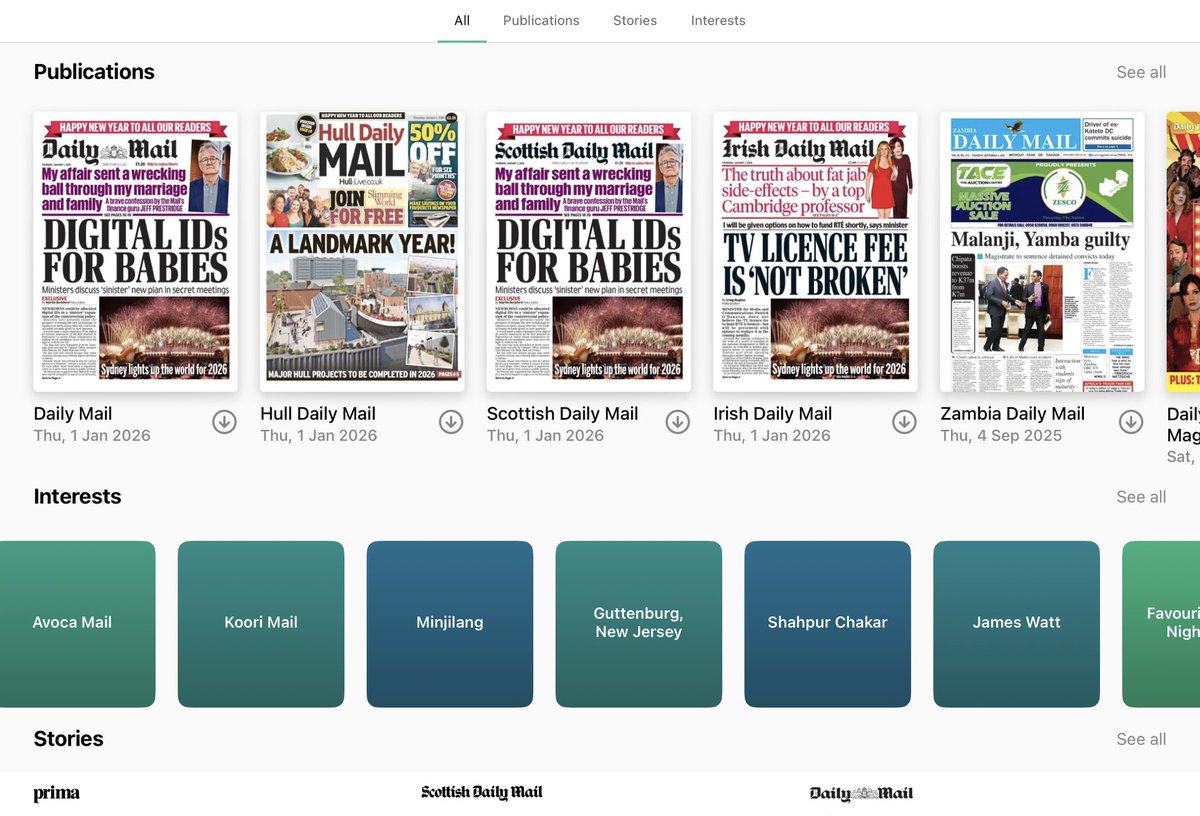This screenshot has width=1200, height=816.
Task: Click the Publications section heading
Action: [94, 72]
